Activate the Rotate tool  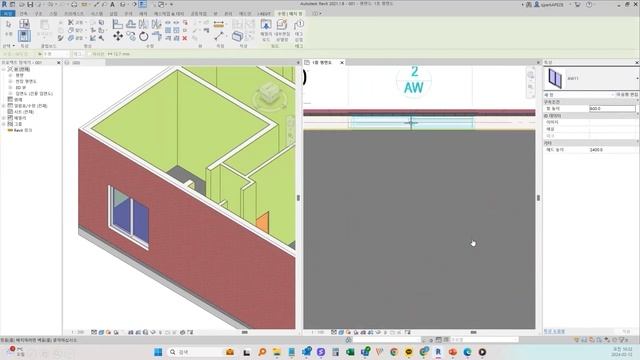144,36
